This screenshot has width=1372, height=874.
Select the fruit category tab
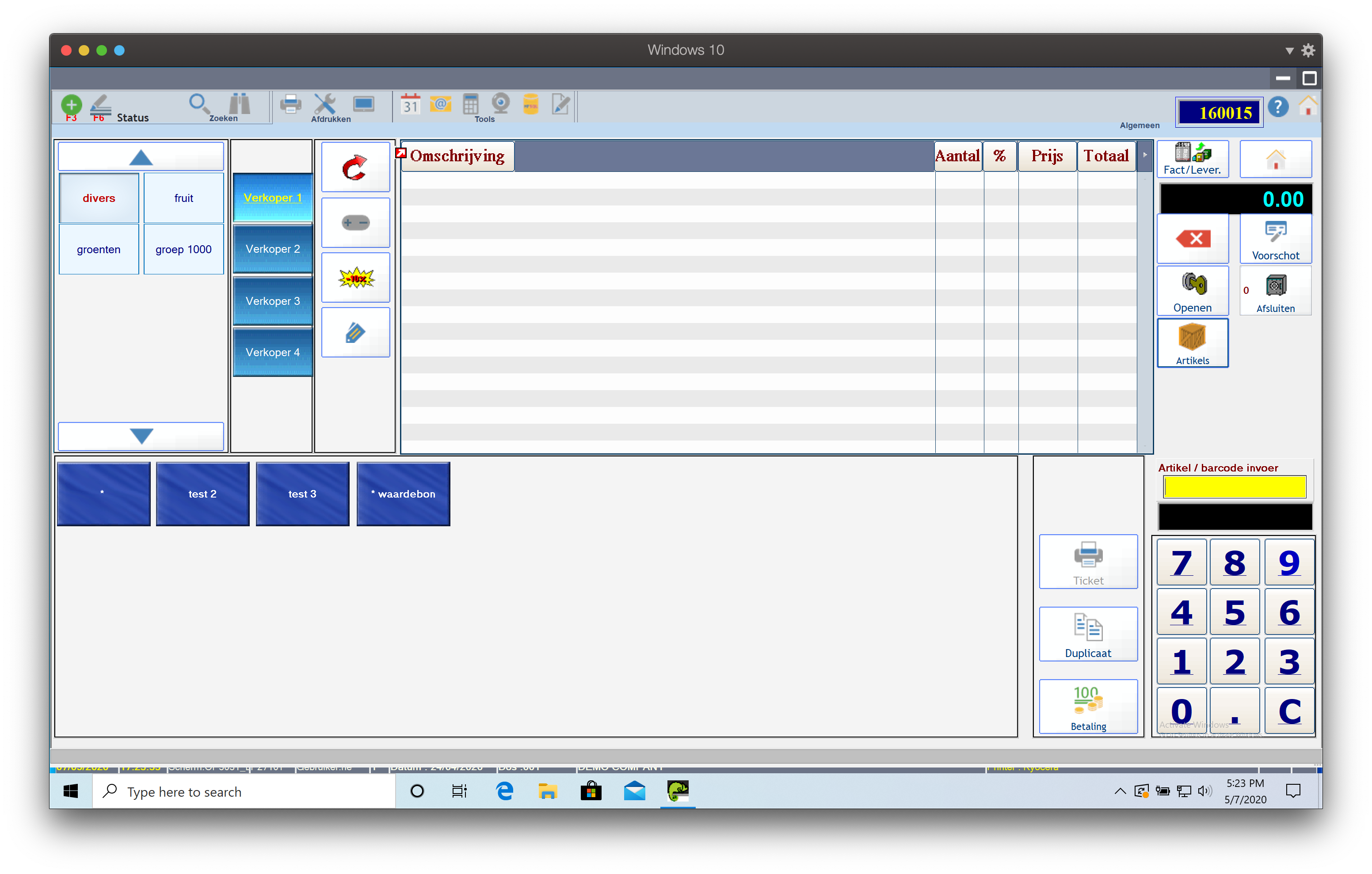[x=183, y=198]
